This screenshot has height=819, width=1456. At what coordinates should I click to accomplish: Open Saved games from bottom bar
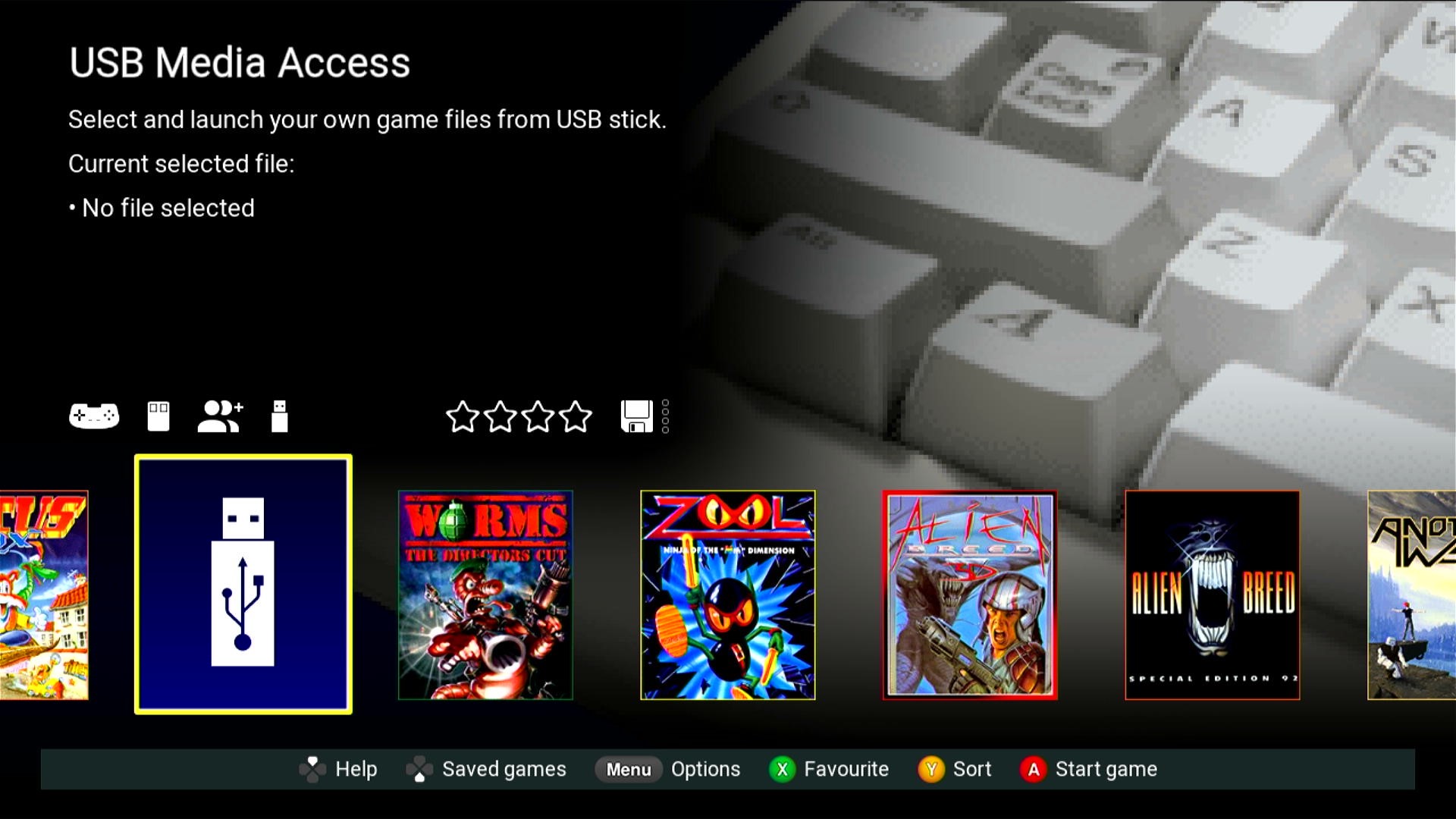click(486, 769)
